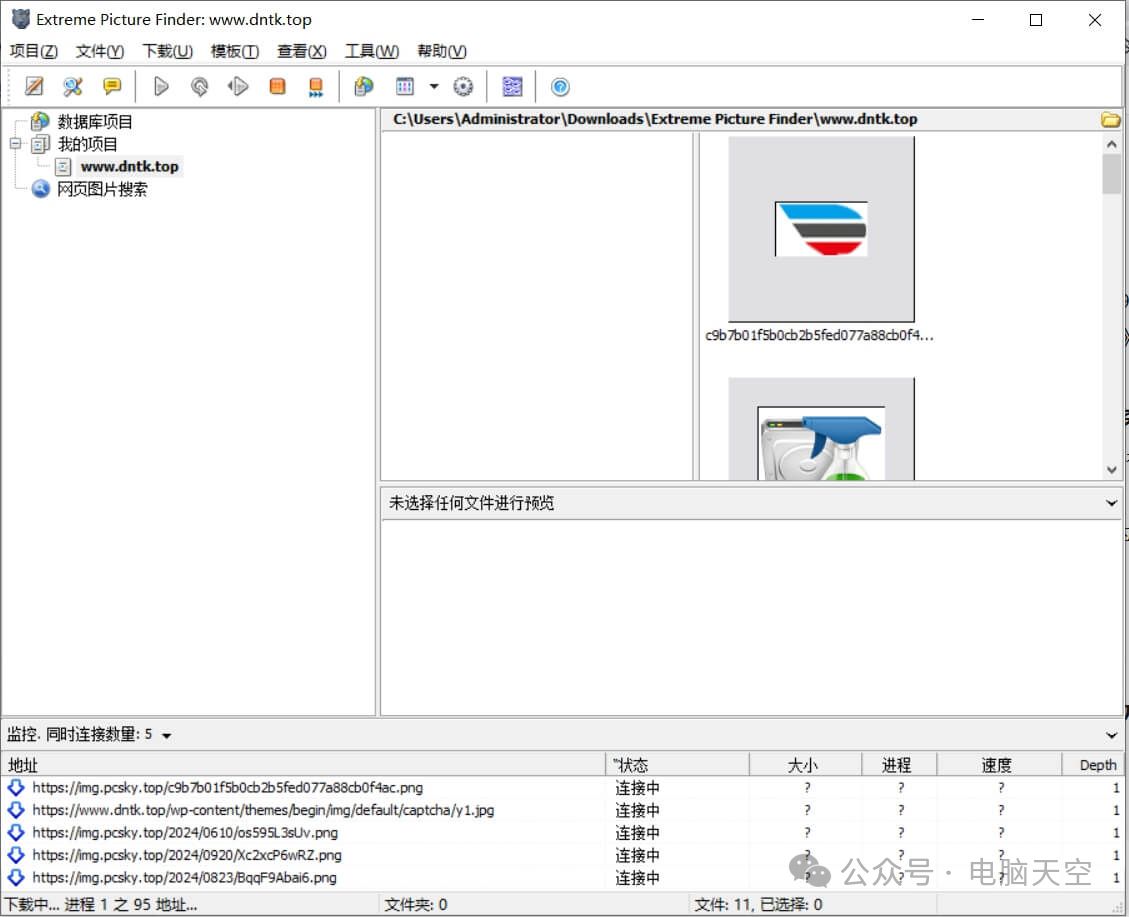Click download arrow icon of os595L3sUv.png row
This screenshot has width=1129, height=917.
point(16,833)
